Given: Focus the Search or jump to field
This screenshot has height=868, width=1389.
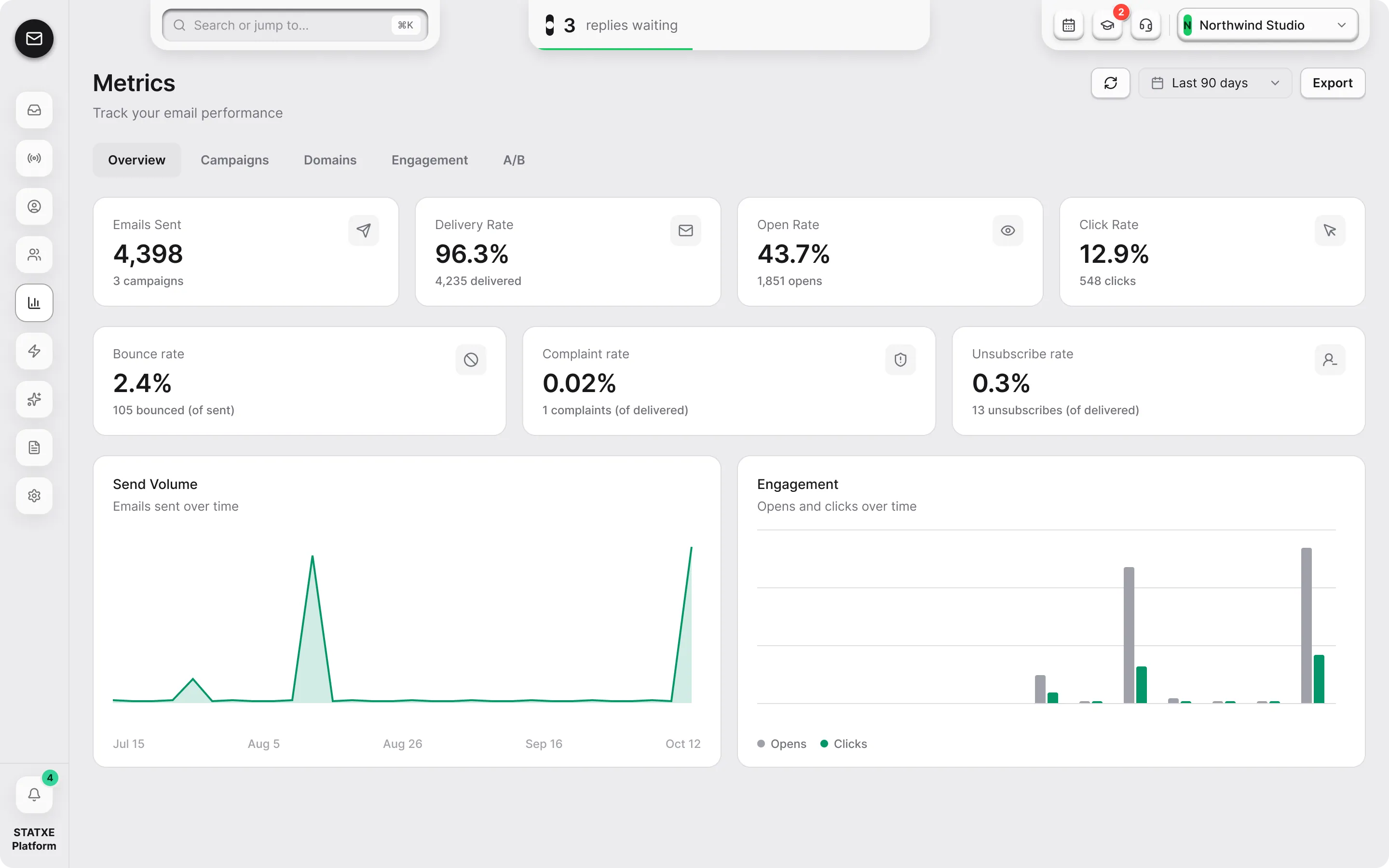Looking at the screenshot, I should point(295,25).
